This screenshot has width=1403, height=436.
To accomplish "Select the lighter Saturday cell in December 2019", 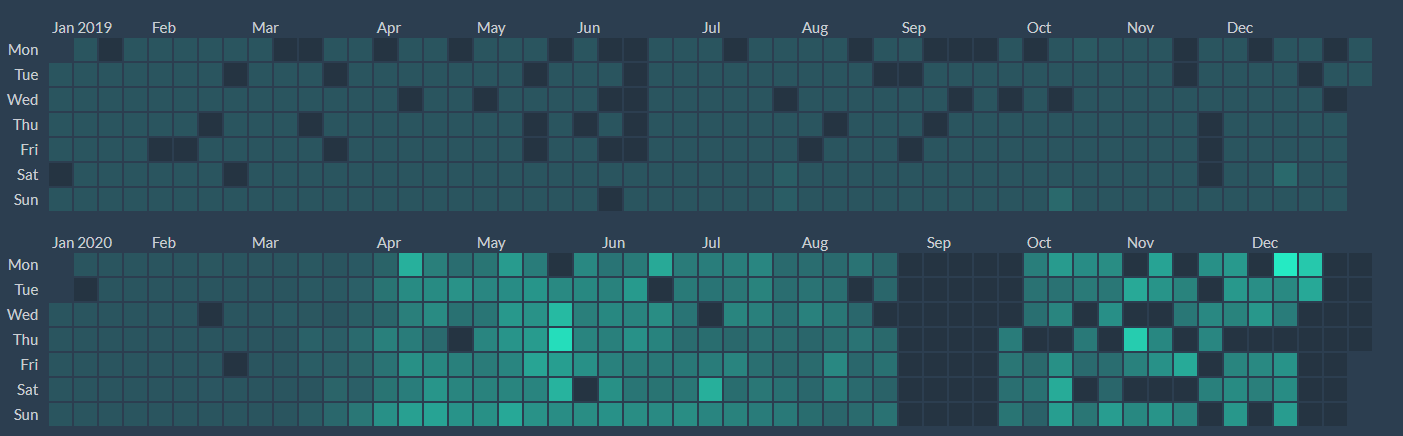I will click(1285, 174).
